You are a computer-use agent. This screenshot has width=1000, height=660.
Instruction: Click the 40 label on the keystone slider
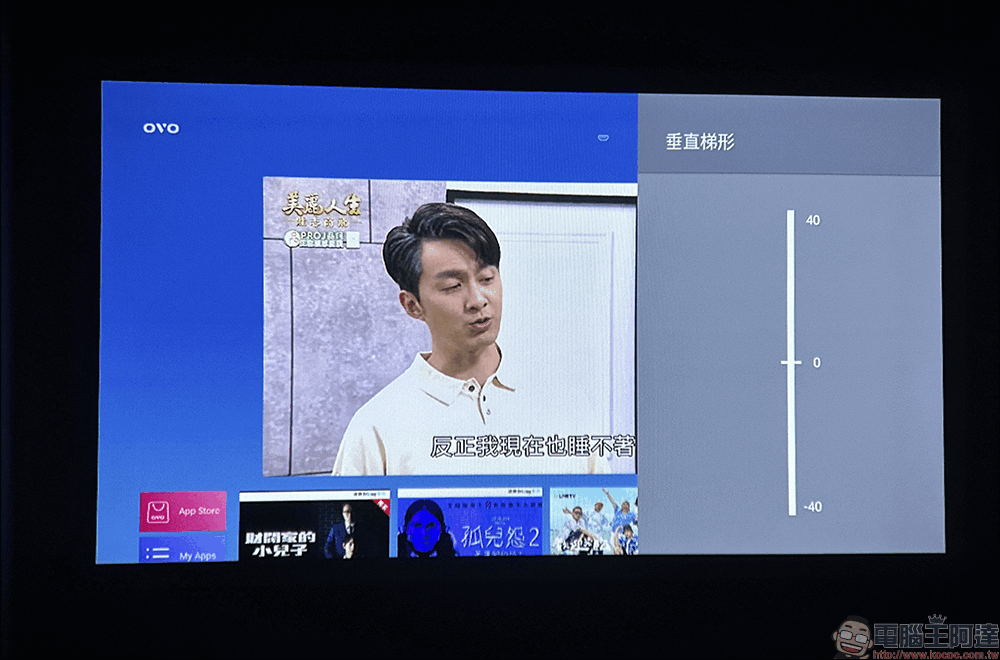point(812,221)
